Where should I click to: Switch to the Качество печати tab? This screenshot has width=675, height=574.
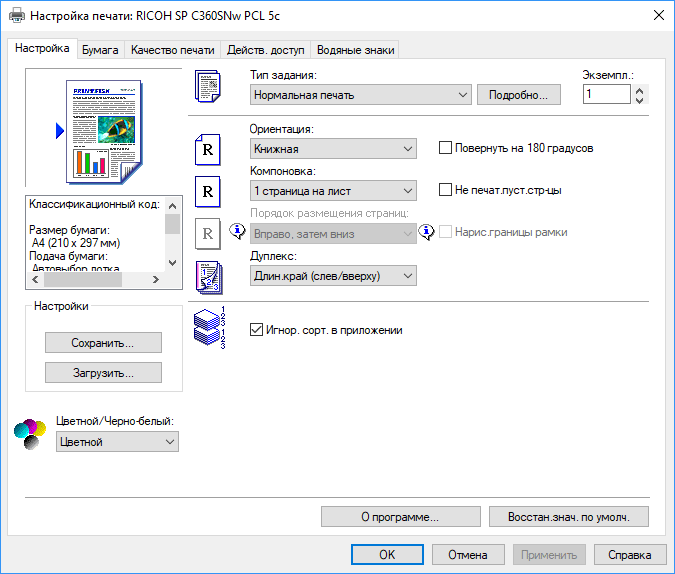pos(173,50)
